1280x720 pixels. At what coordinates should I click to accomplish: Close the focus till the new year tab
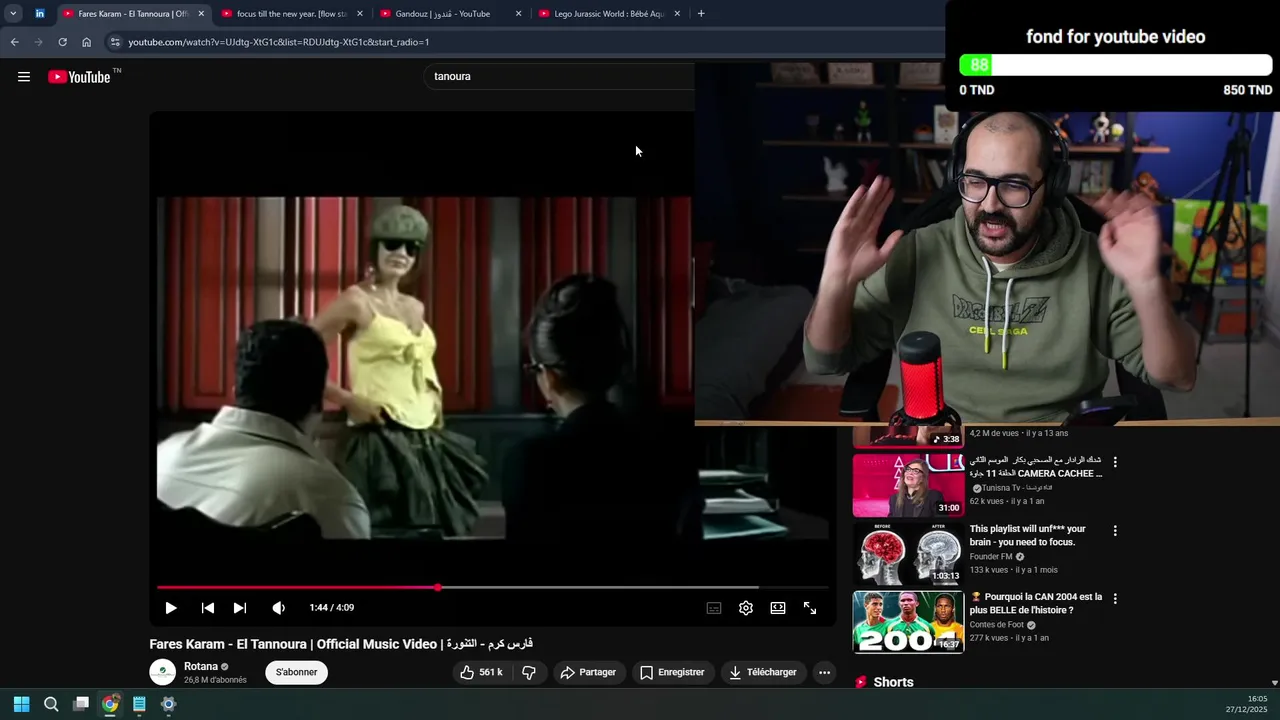click(x=360, y=14)
